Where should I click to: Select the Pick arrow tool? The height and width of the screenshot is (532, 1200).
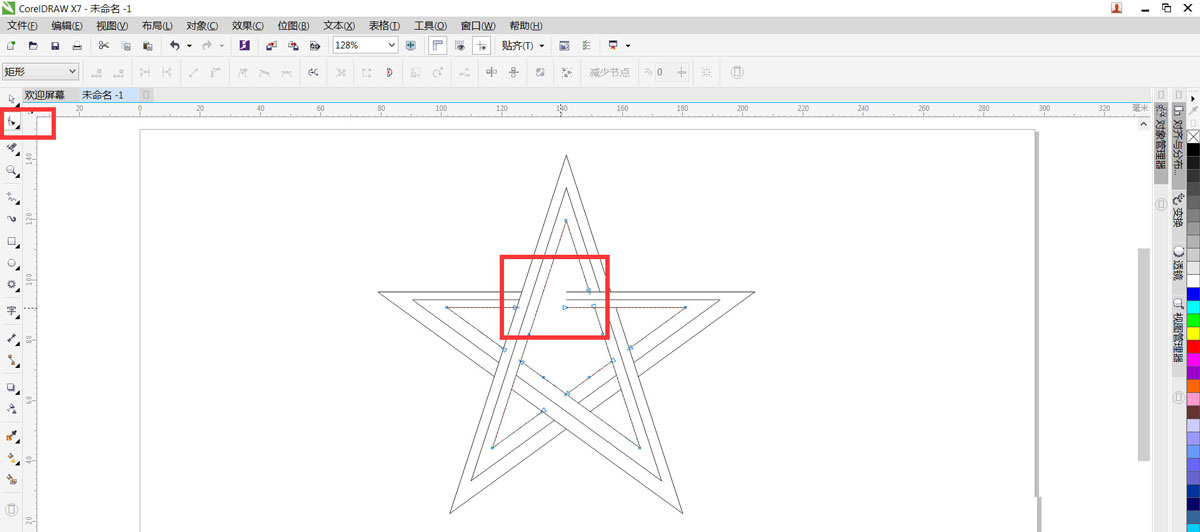(x=12, y=98)
